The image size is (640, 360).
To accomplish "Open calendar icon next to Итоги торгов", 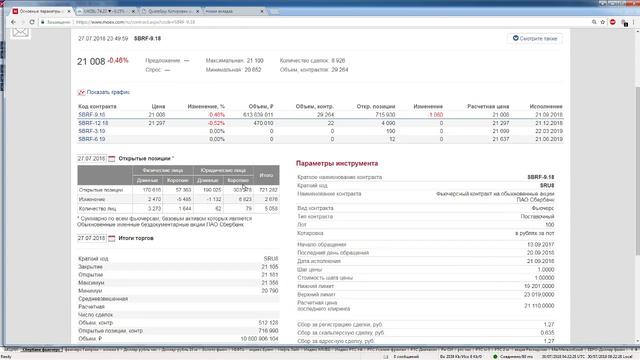I will pyautogui.click(x=111, y=238).
